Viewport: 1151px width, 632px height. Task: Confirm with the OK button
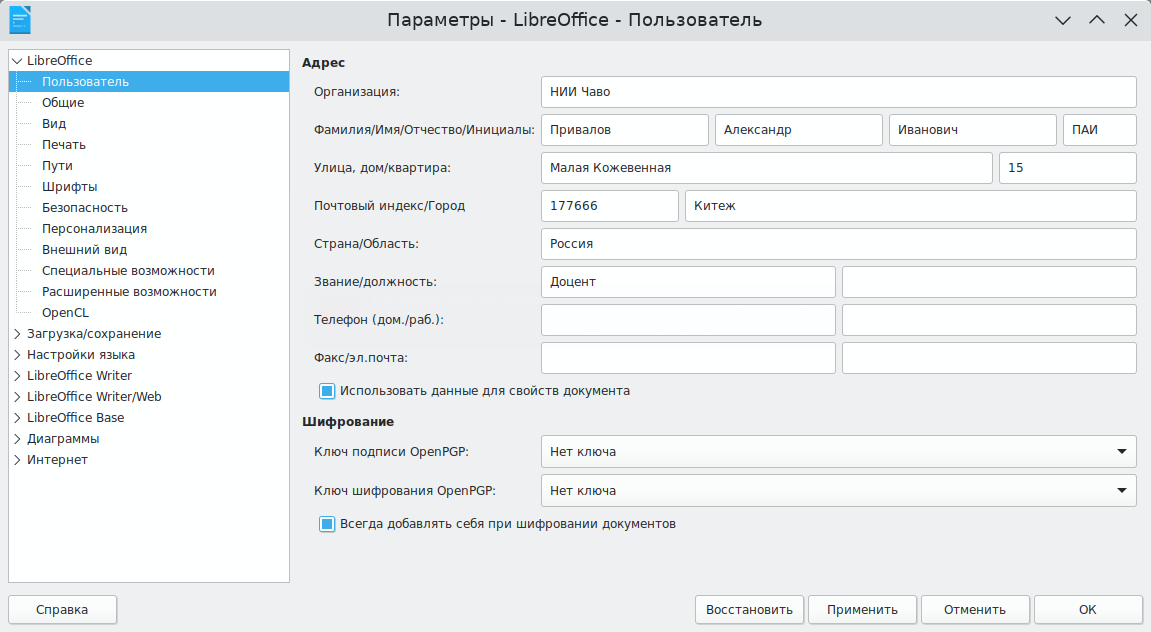click(1088, 610)
